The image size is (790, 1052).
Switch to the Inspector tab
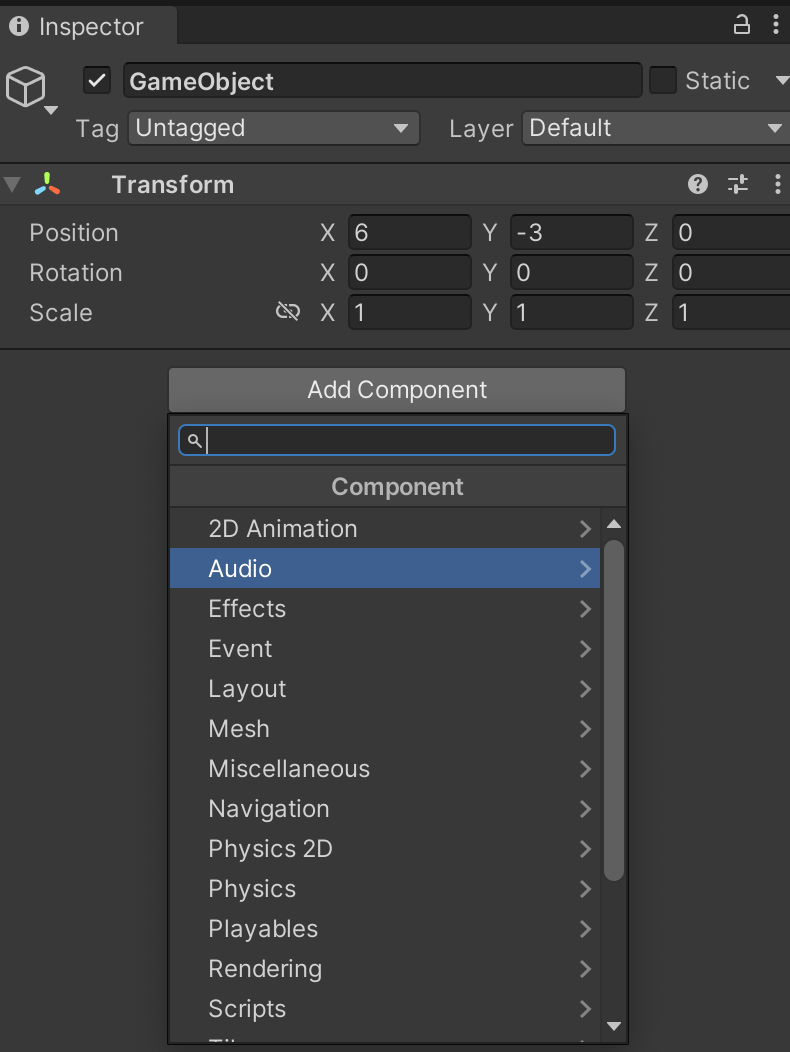pyautogui.click(x=88, y=26)
